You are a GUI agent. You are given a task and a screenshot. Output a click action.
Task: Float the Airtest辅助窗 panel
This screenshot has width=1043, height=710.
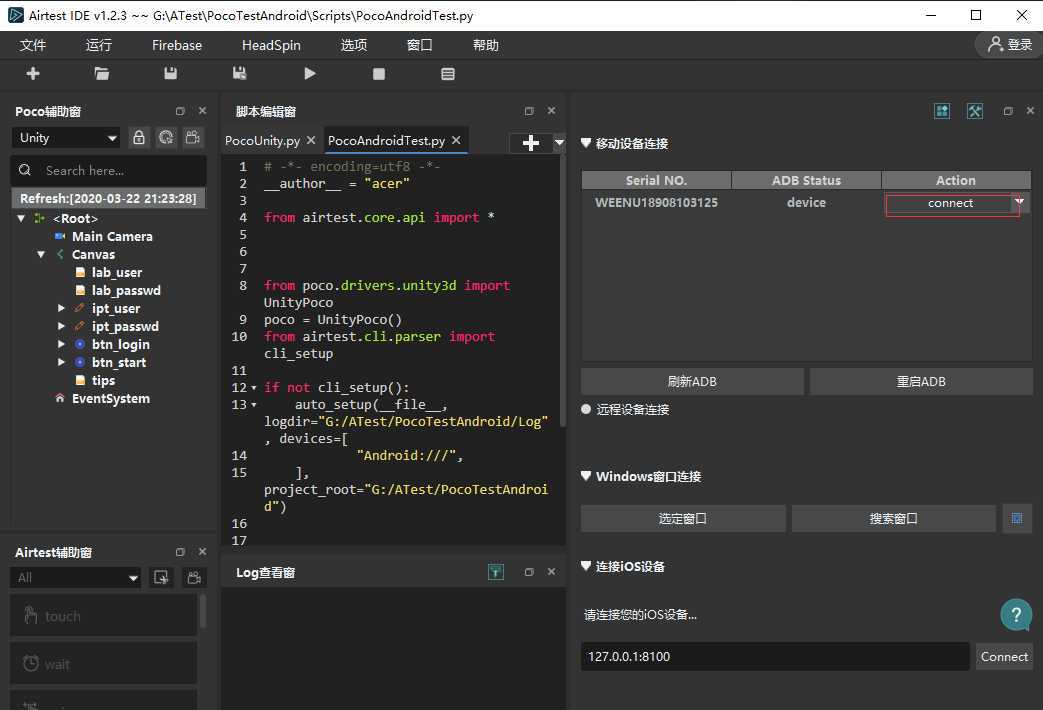coord(180,552)
